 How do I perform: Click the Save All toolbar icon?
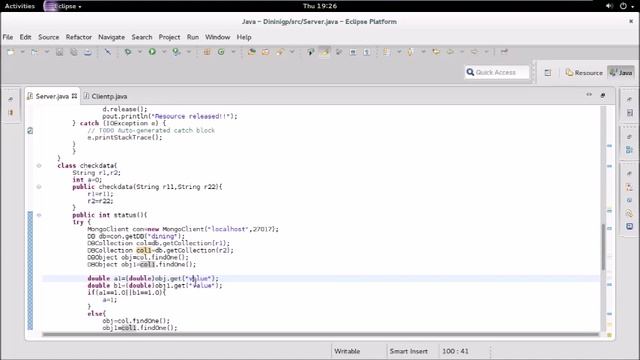pyautogui.click(x=74, y=52)
